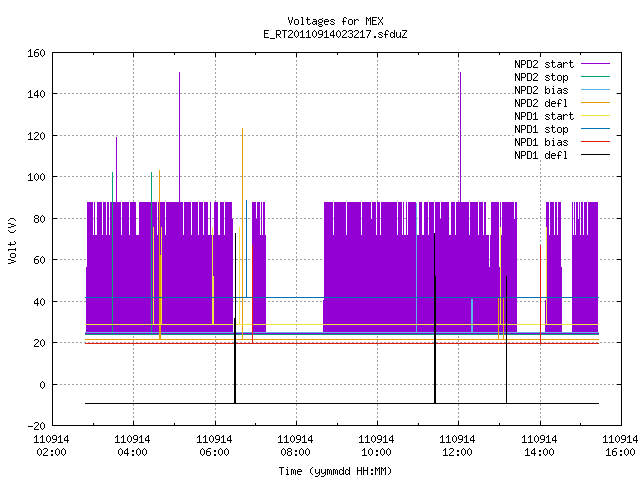Screen dimensions: 640x480
Task: Click the NPD2 bias cyan legend line
Action: (595, 90)
